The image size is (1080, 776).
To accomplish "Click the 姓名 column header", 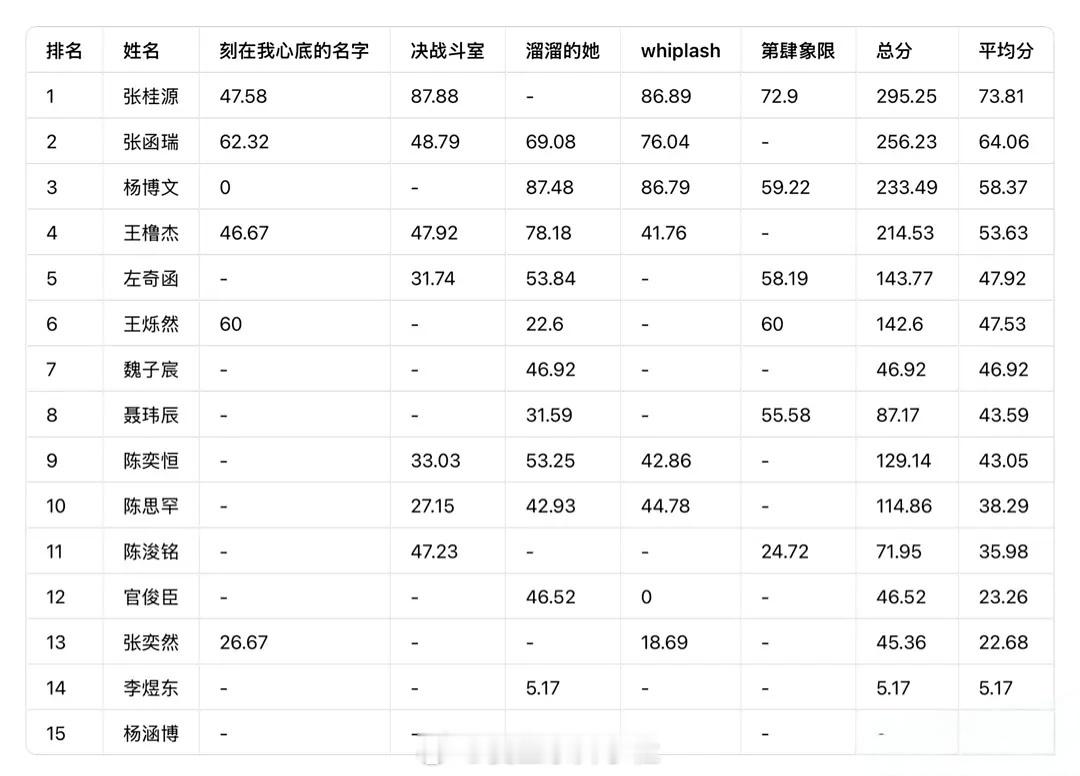I will point(141,51).
